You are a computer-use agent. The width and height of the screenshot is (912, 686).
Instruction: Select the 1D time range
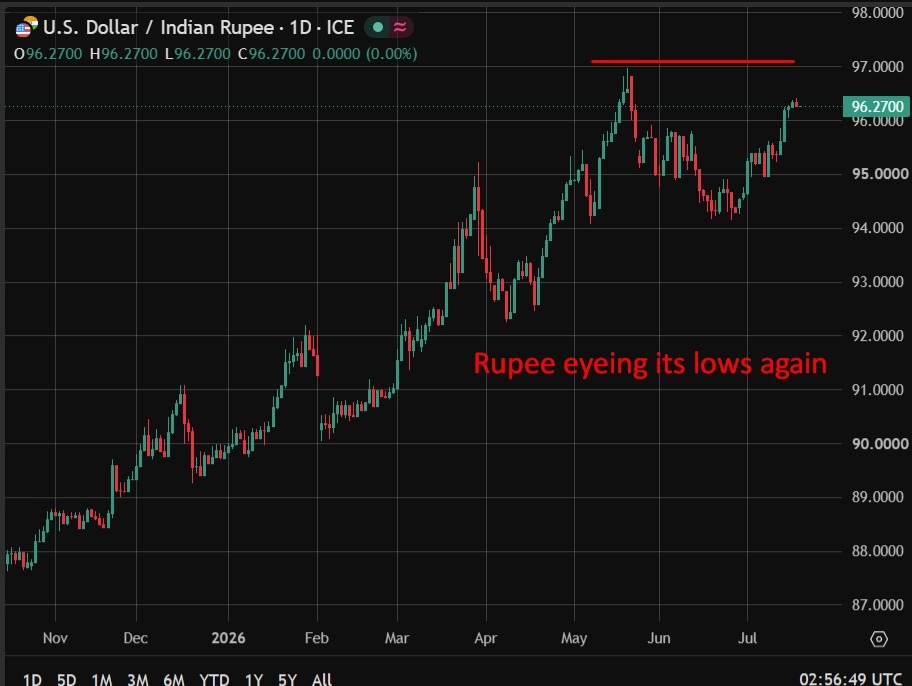[32, 679]
